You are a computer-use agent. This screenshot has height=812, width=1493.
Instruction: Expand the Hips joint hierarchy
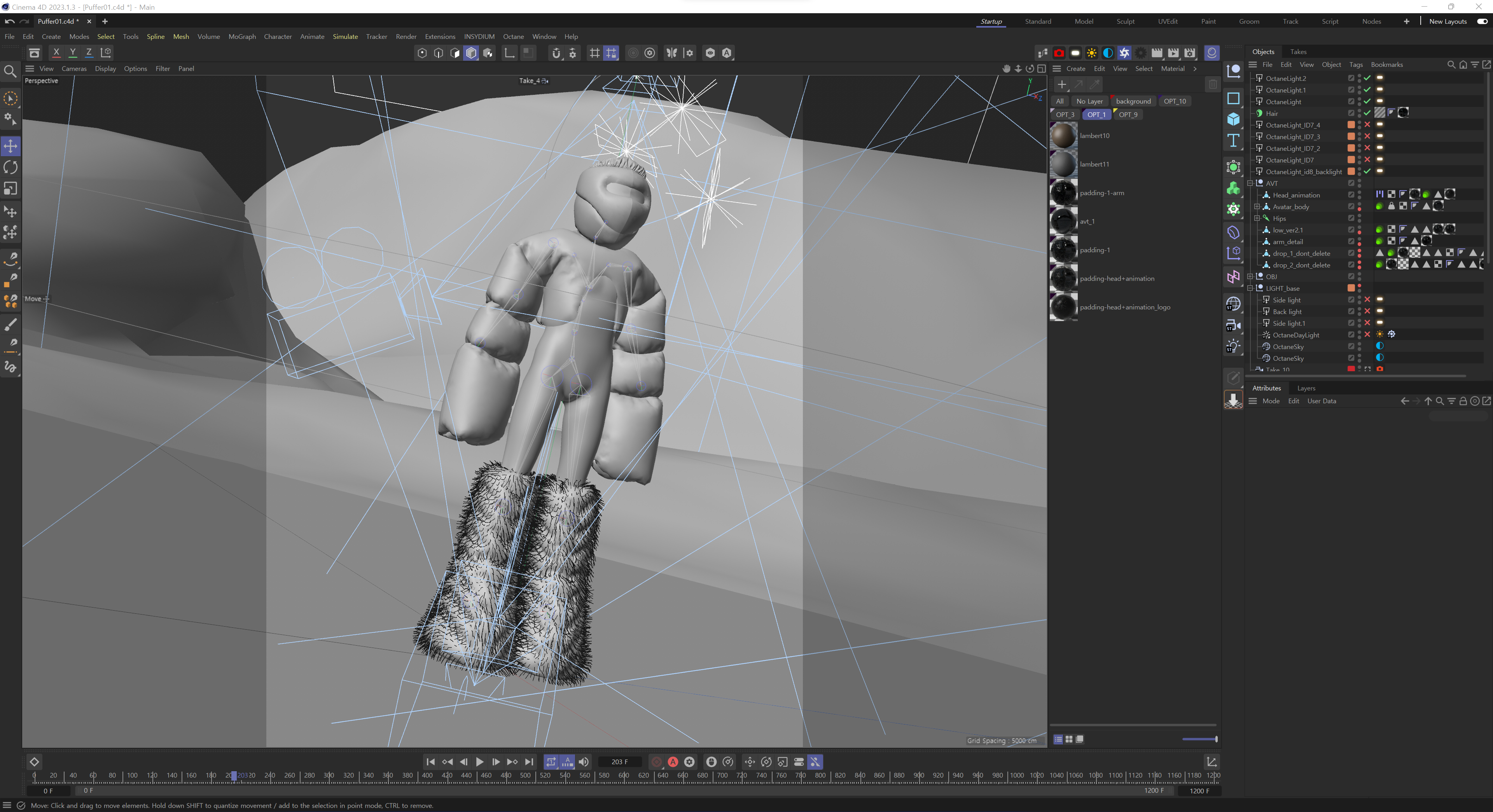(x=1257, y=218)
